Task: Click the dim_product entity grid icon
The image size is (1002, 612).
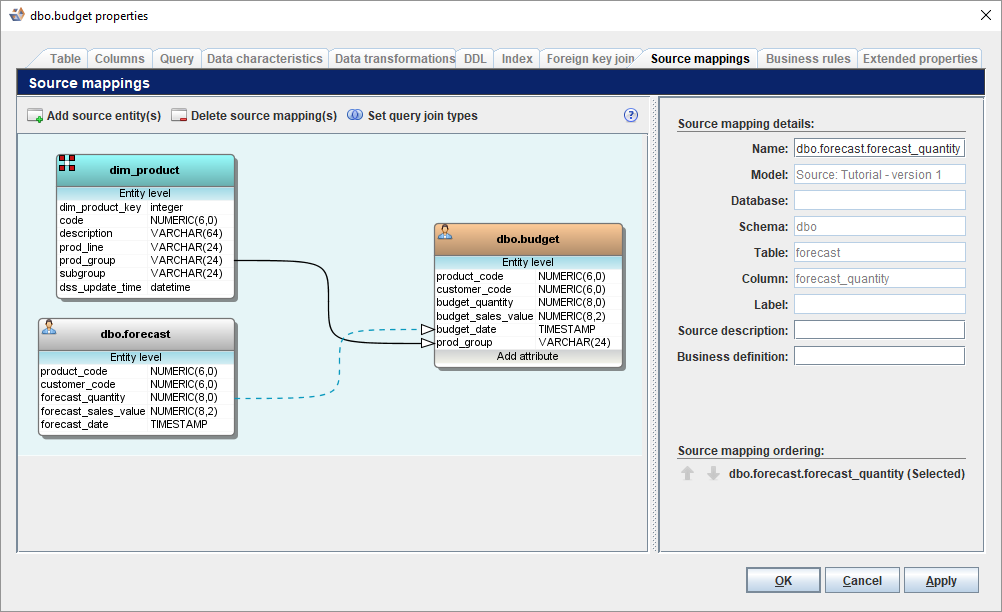Action: [67, 163]
